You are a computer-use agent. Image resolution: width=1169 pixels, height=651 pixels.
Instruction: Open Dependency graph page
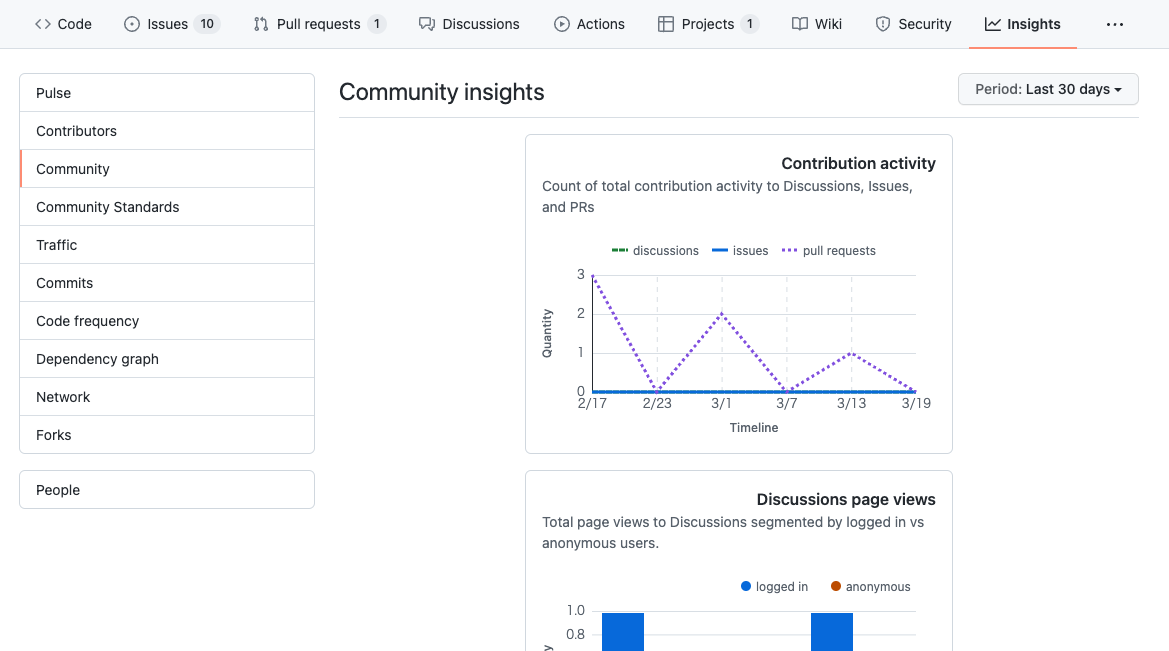pyautogui.click(x=167, y=359)
